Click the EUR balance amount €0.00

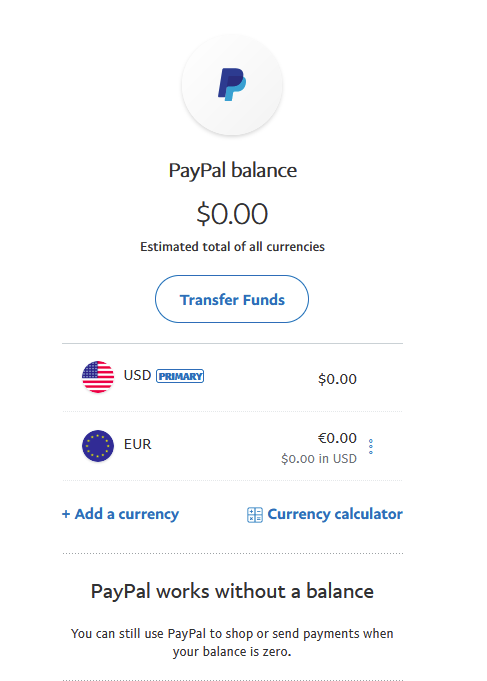click(x=337, y=438)
